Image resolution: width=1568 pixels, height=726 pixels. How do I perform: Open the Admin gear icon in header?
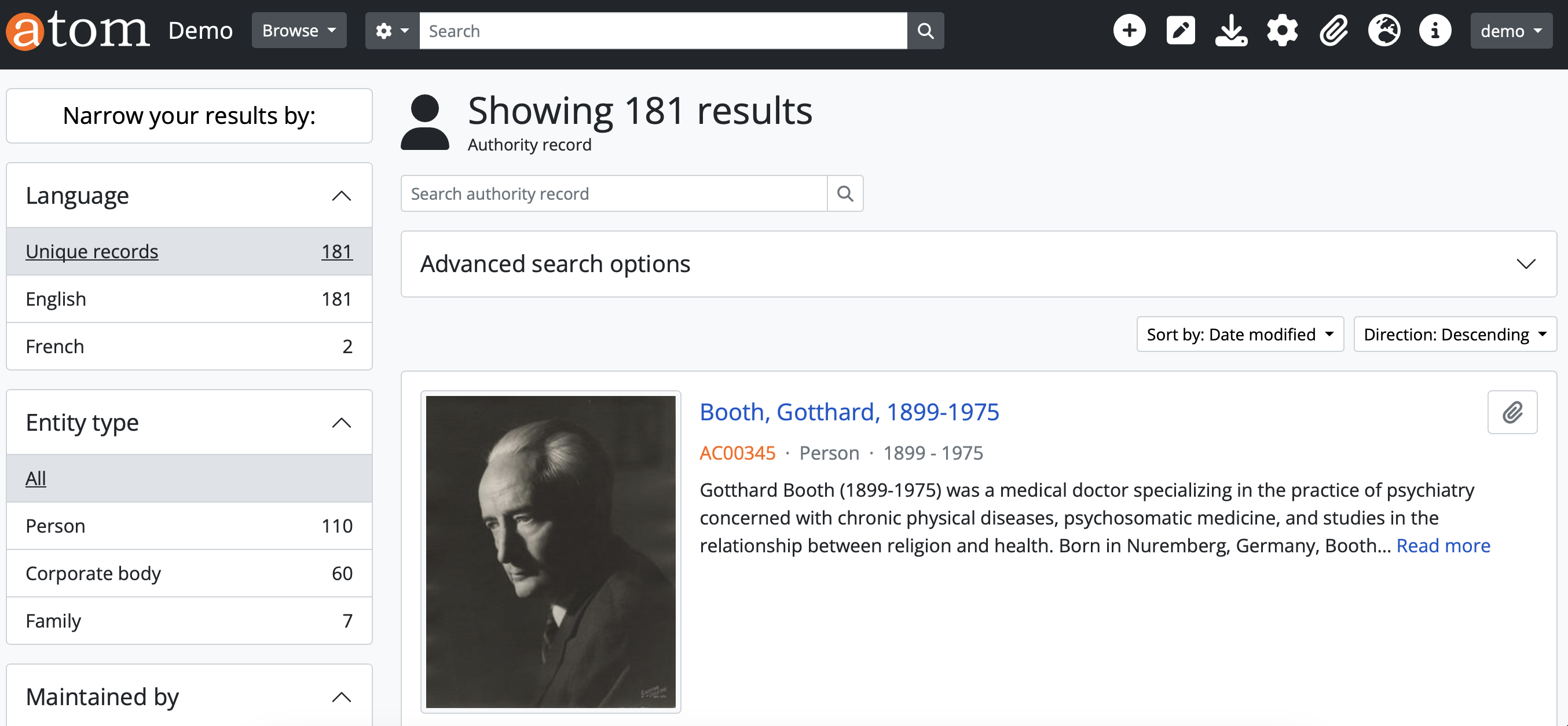[1282, 31]
